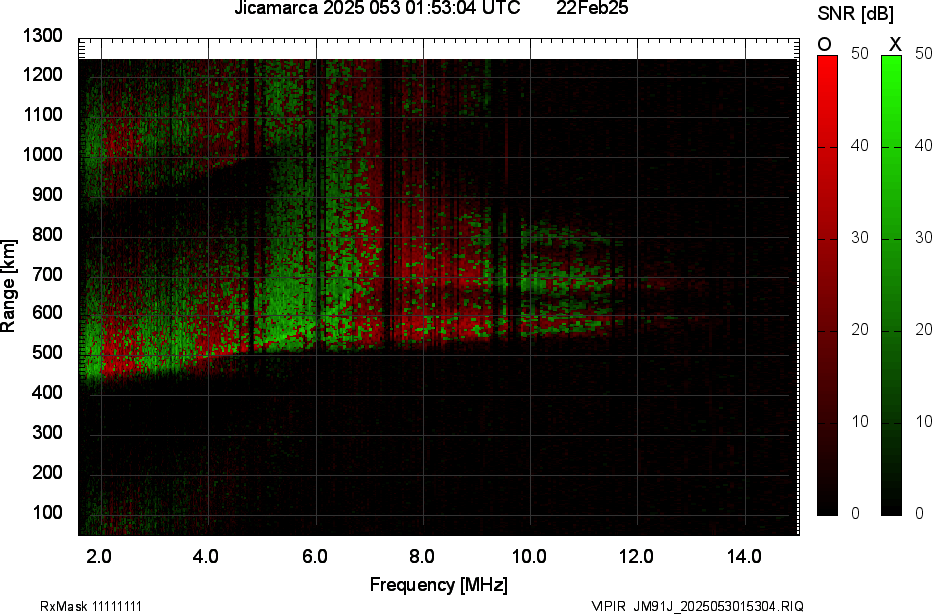The height and width of the screenshot is (614, 932).
Task: Click the 'O' label above red colorbar
Action: pos(824,45)
